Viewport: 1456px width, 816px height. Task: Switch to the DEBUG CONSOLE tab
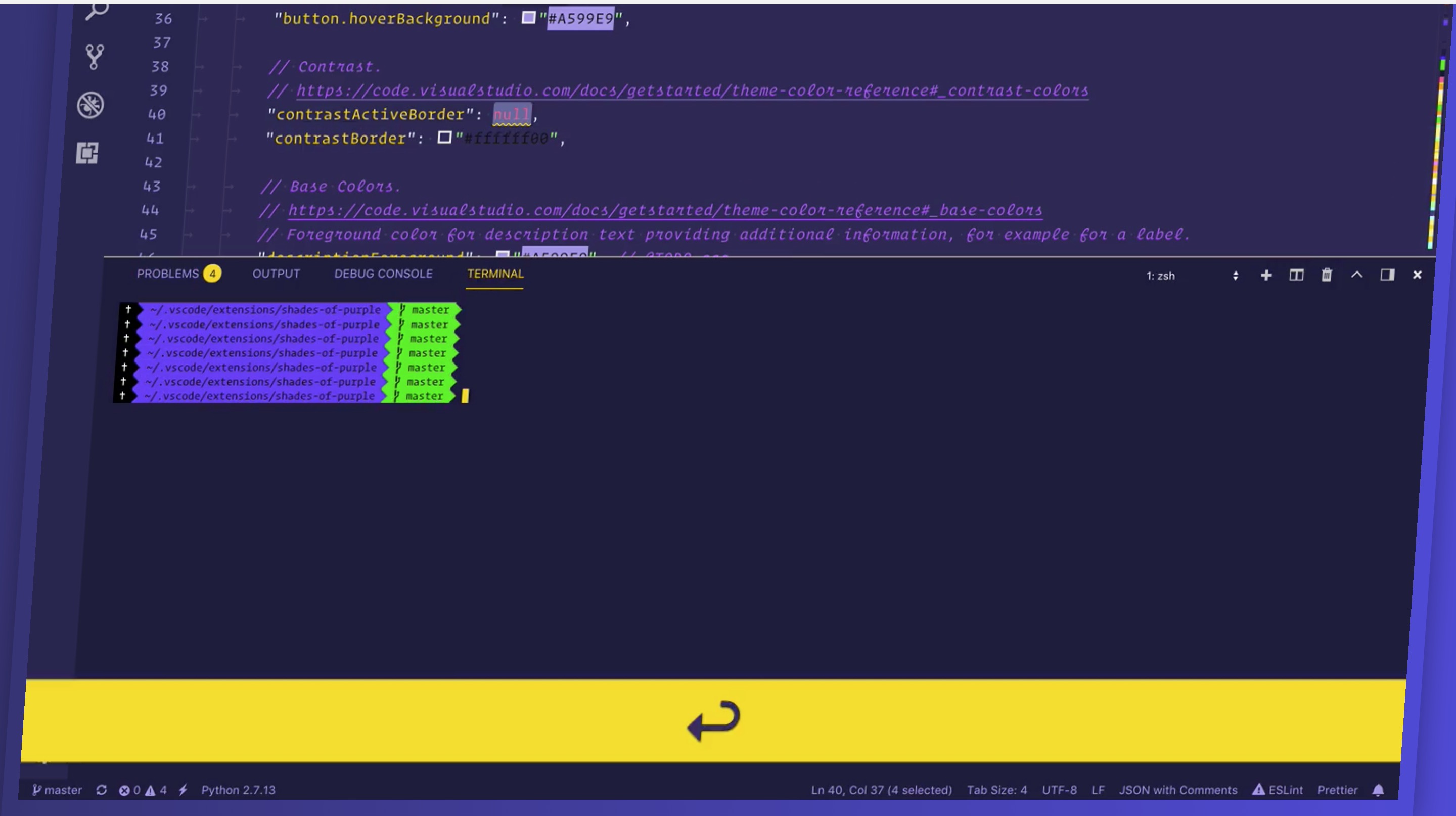click(x=383, y=274)
